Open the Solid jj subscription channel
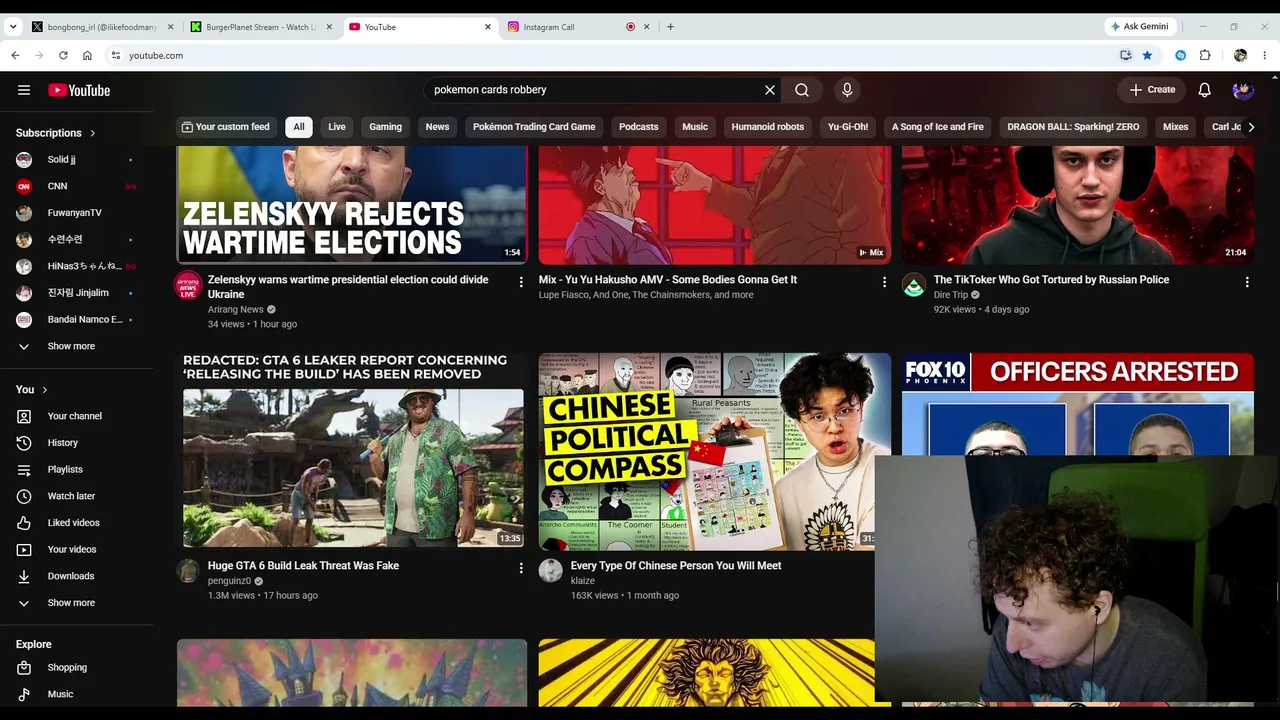Screen dimensions: 1280x720 (77, 160)
